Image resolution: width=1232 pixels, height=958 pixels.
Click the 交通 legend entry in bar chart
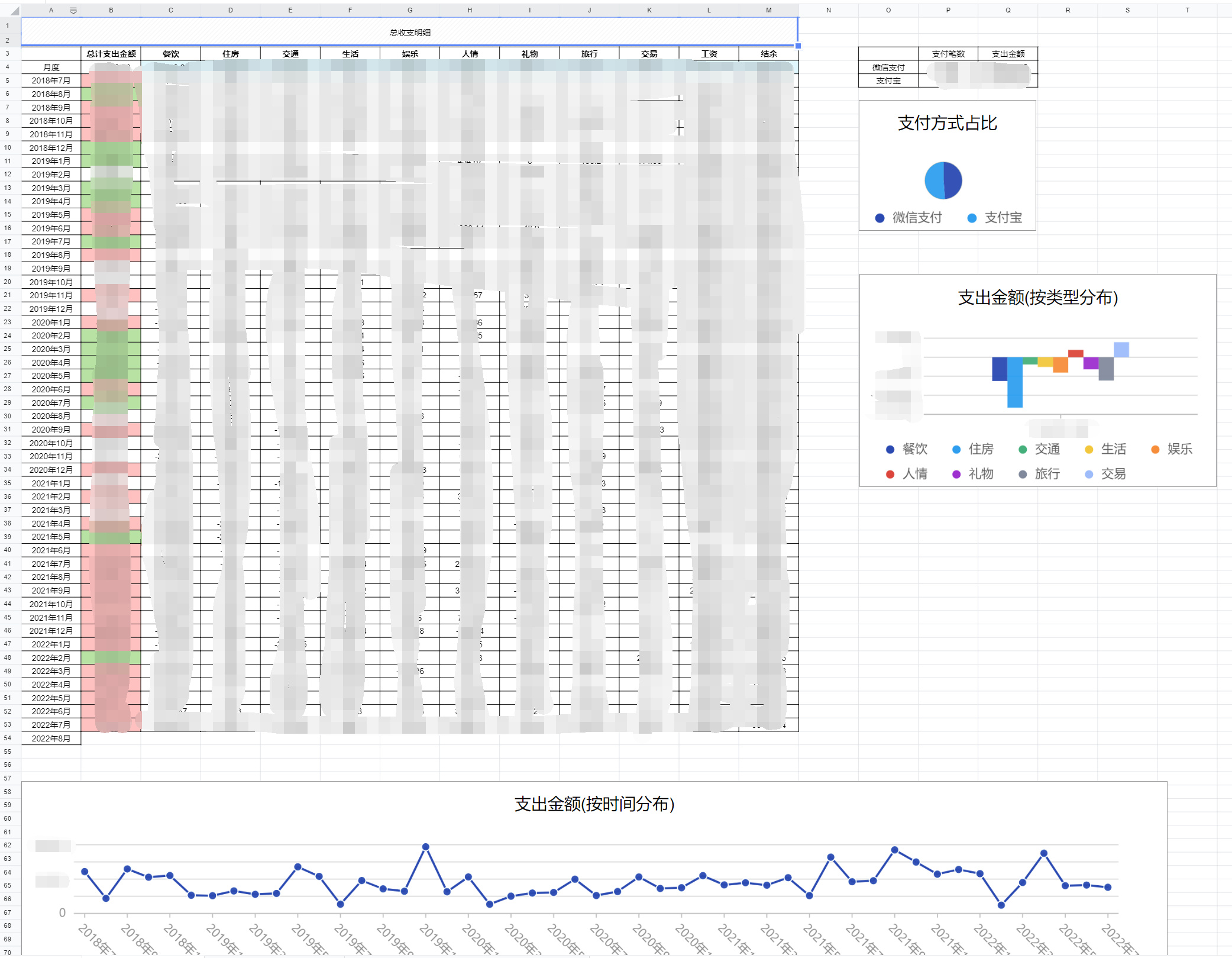[1039, 449]
